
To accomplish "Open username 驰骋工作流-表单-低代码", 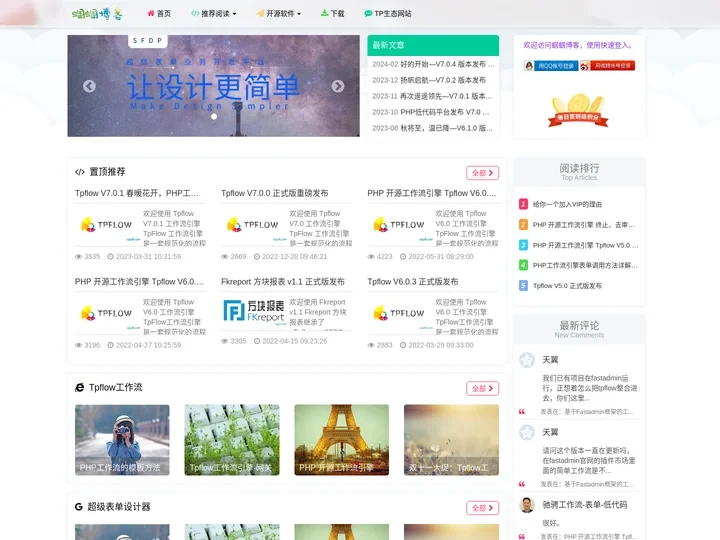I will coord(585,505).
